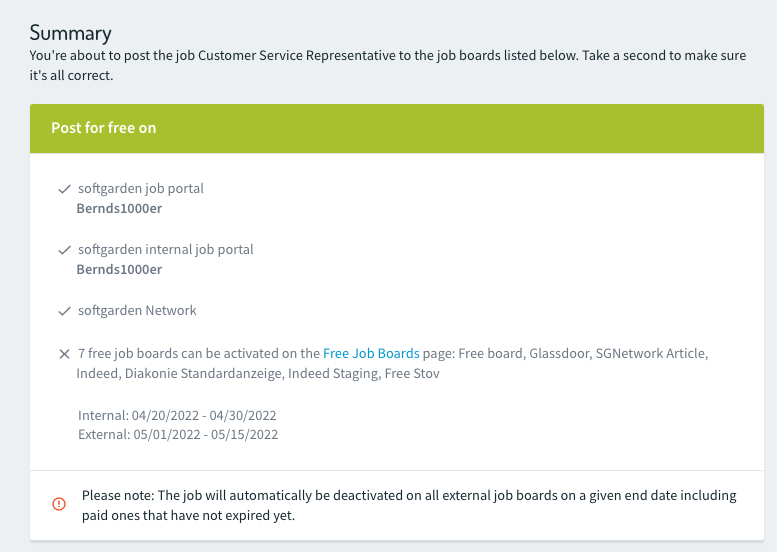777x552 pixels.
Task: Select 'softgarden Network' entry
Action: (137, 310)
